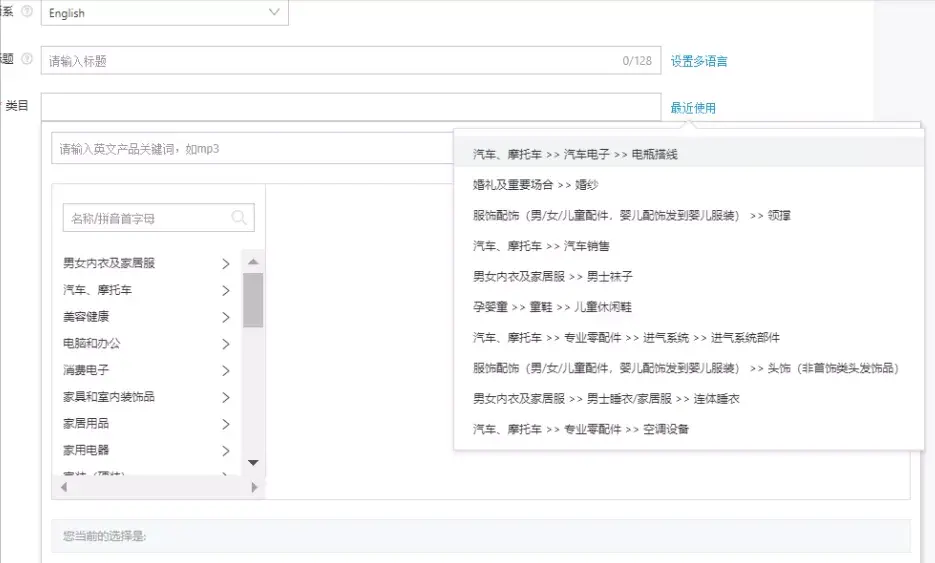Click the 类目 category input field

351,107
